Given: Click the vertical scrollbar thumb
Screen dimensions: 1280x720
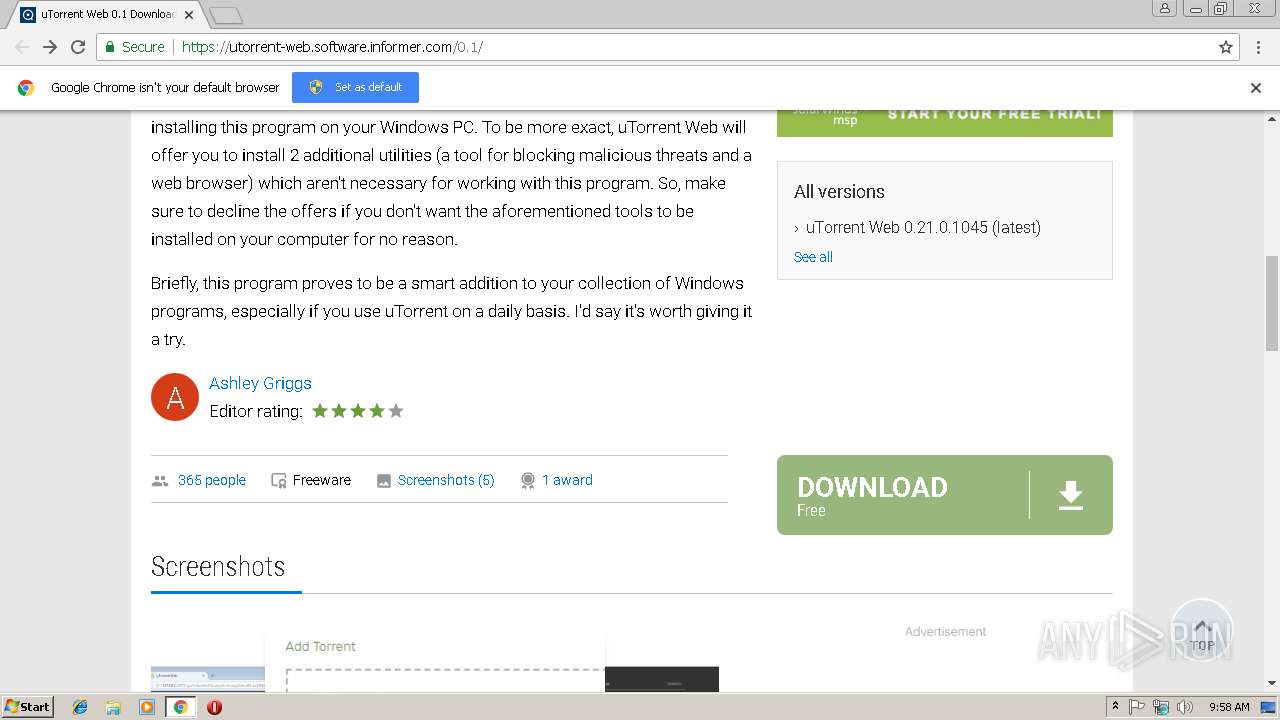Looking at the screenshot, I should tap(1272, 303).
